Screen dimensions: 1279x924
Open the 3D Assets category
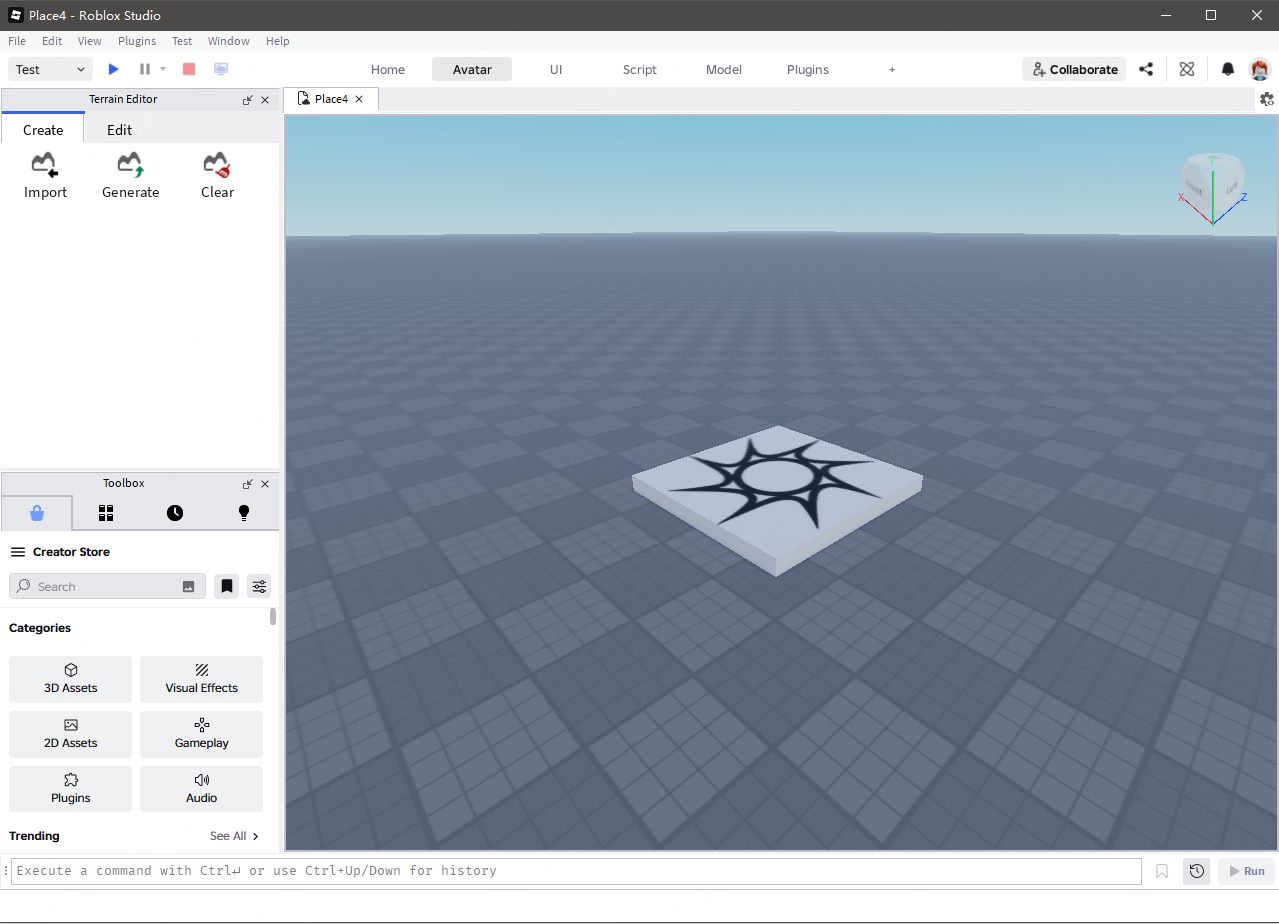tap(71, 679)
